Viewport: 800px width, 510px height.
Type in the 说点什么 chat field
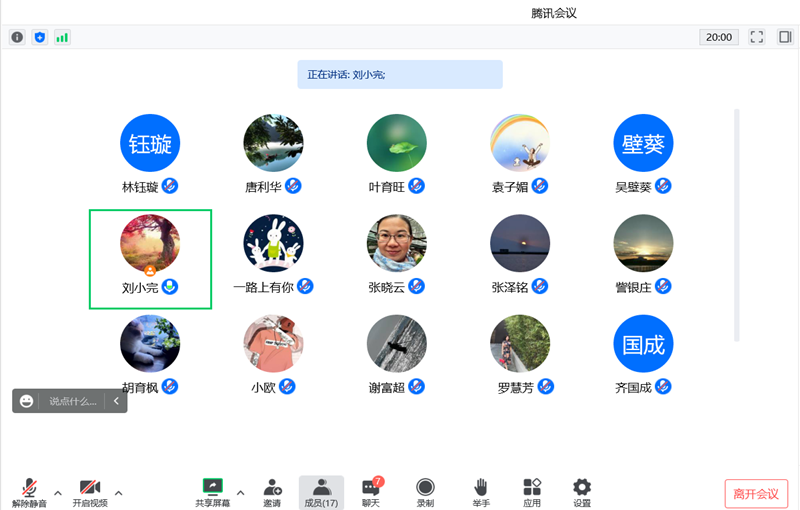click(x=72, y=401)
